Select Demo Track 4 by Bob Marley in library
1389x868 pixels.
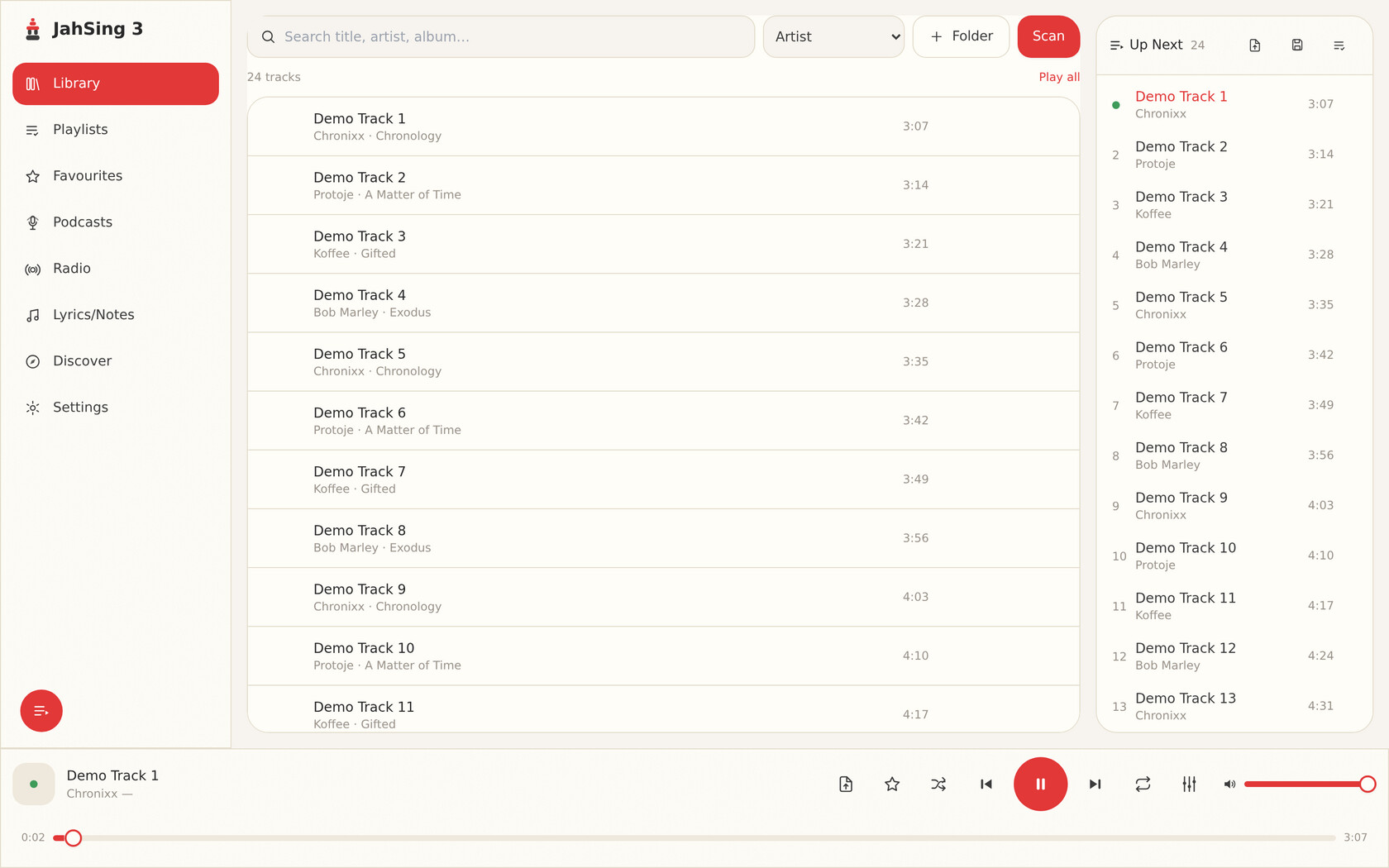click(663, 303)
